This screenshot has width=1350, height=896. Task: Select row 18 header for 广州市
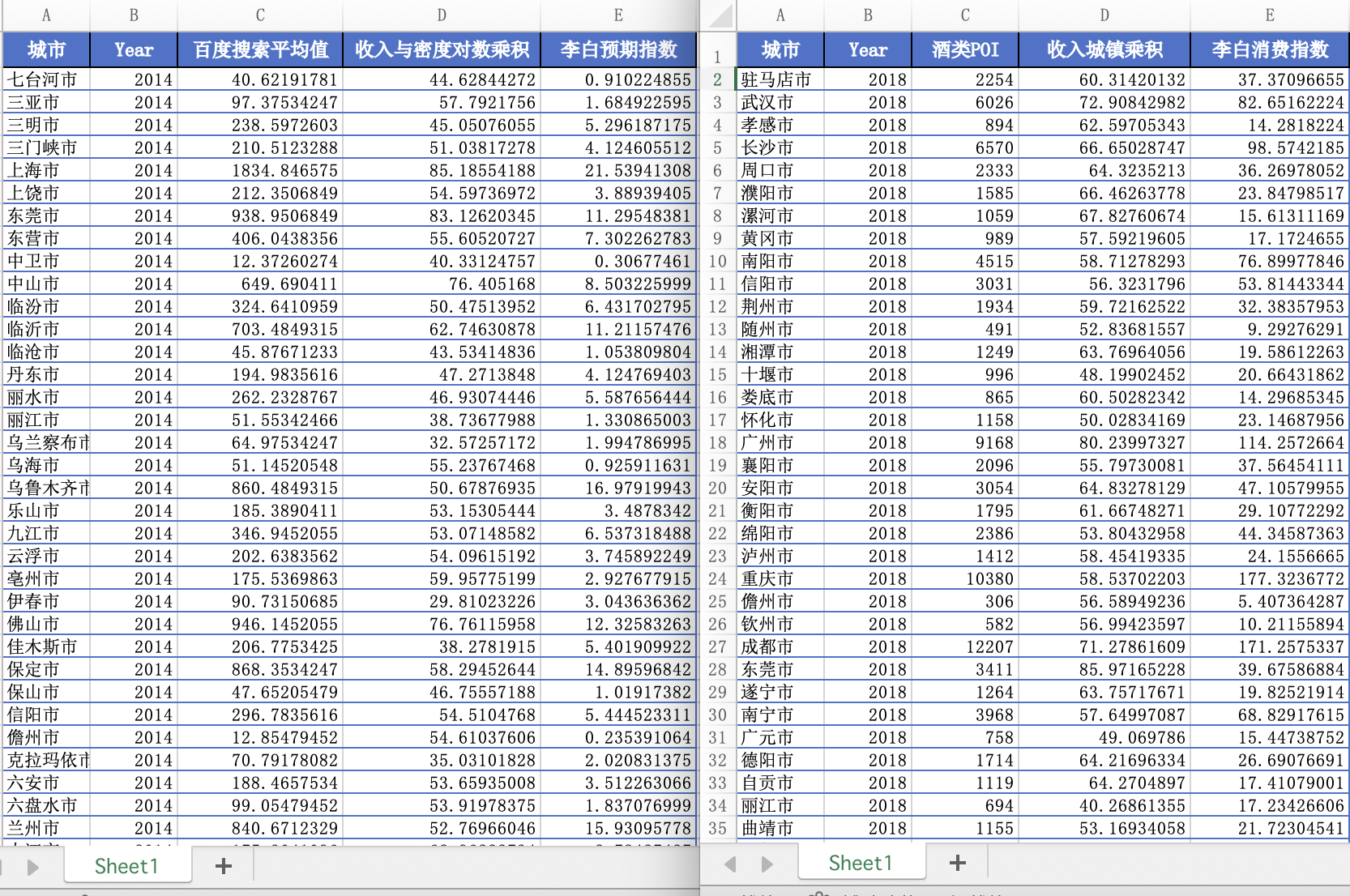tap(718, 443)
